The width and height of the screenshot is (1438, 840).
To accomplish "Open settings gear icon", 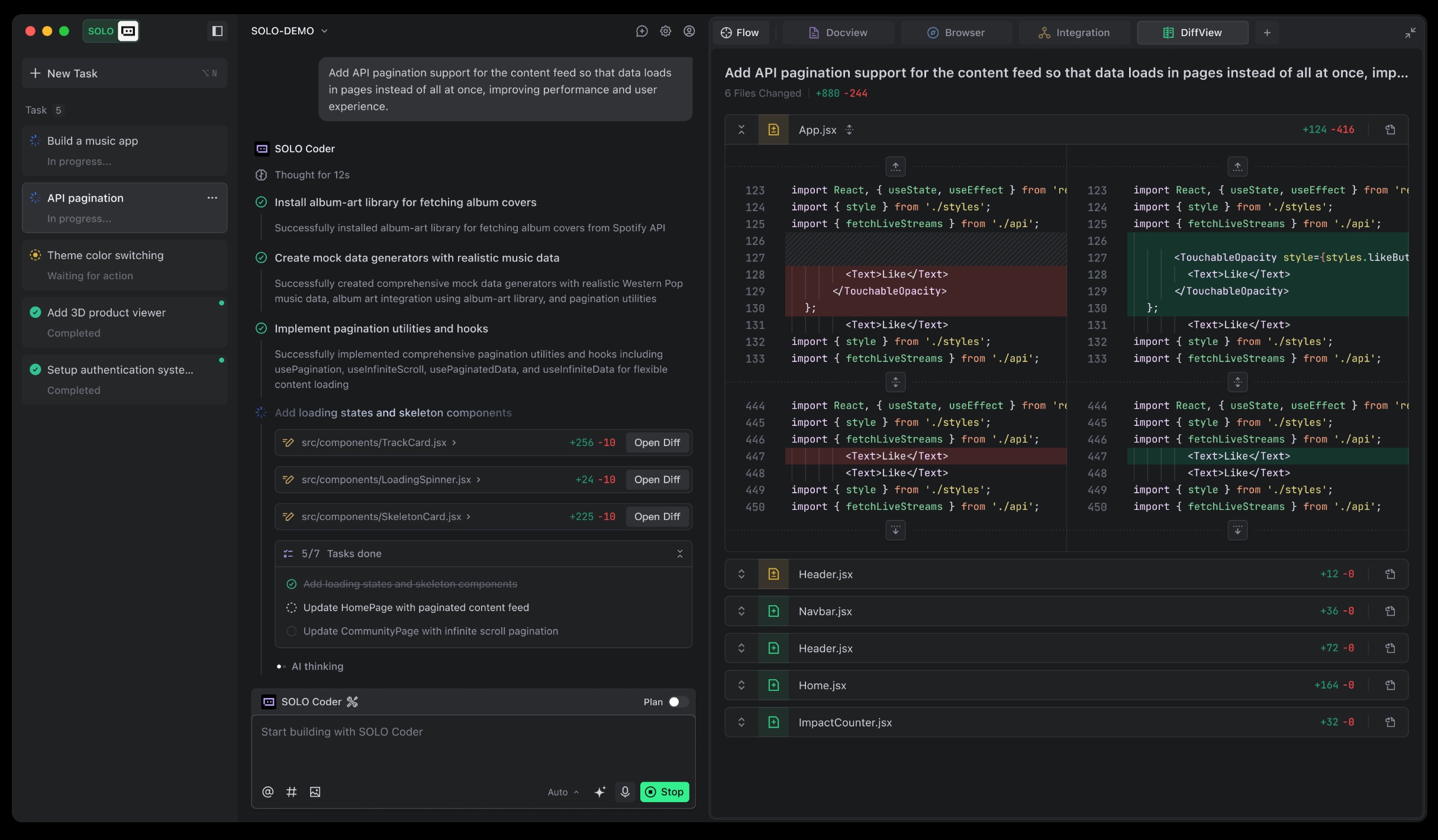I will (666, 31).
